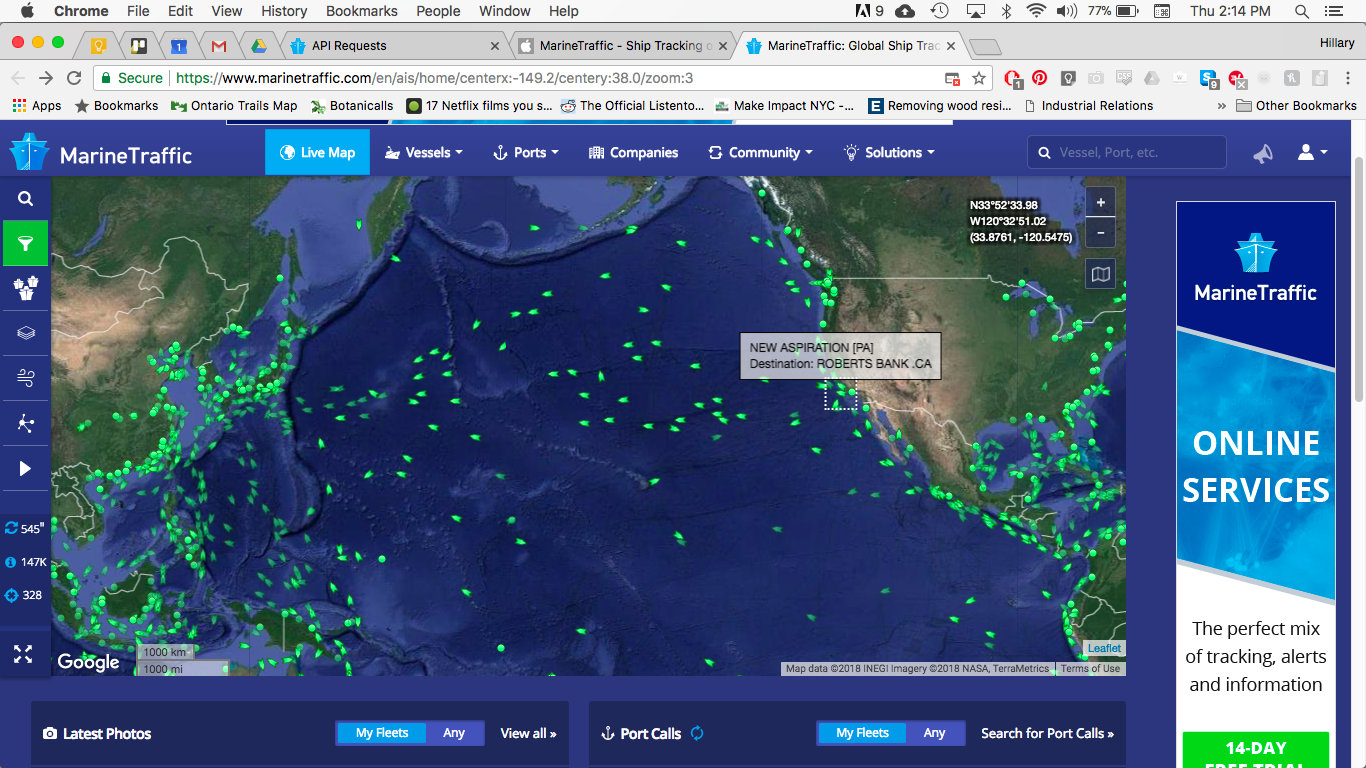Image resolution: width=1366 pixels, height=768 pixels.
Task: Open the View all photos link
Action: pyautogui.click(x=528, y=733)
